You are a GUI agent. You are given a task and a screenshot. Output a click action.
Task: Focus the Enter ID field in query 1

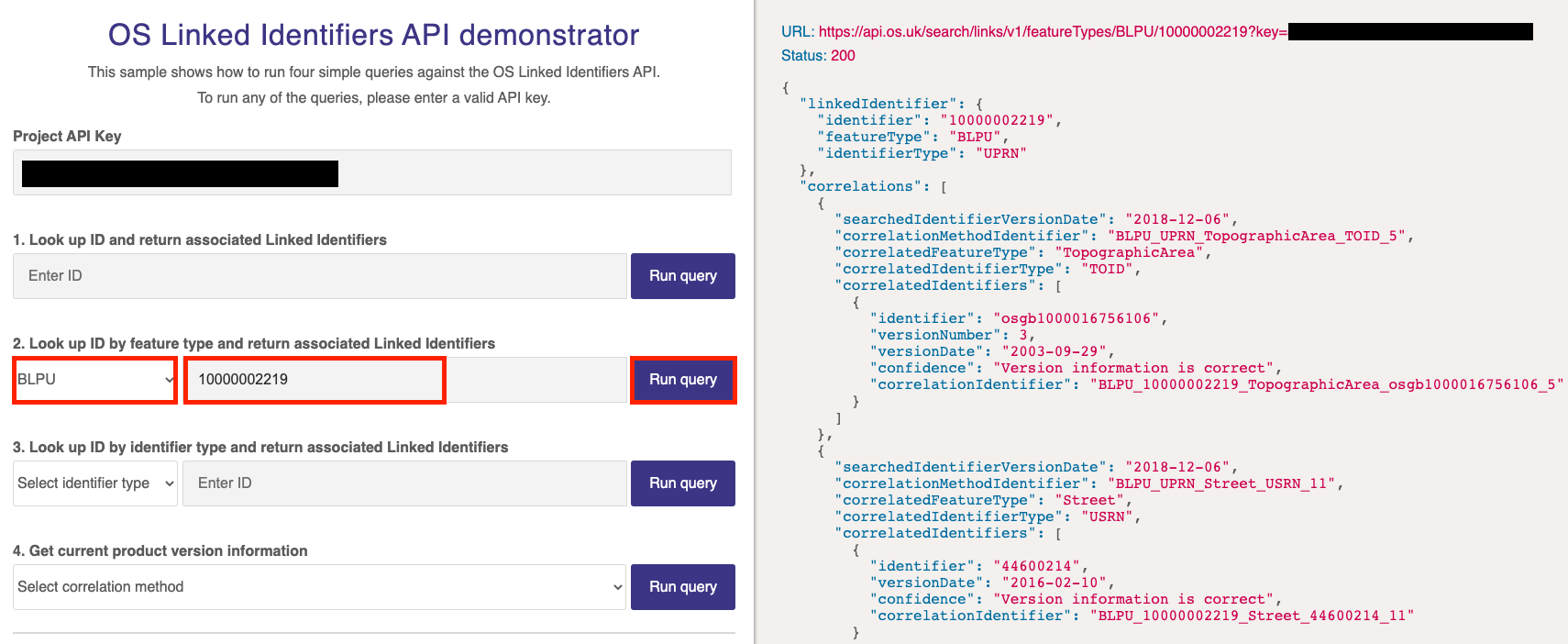click(x=320, y=276)
